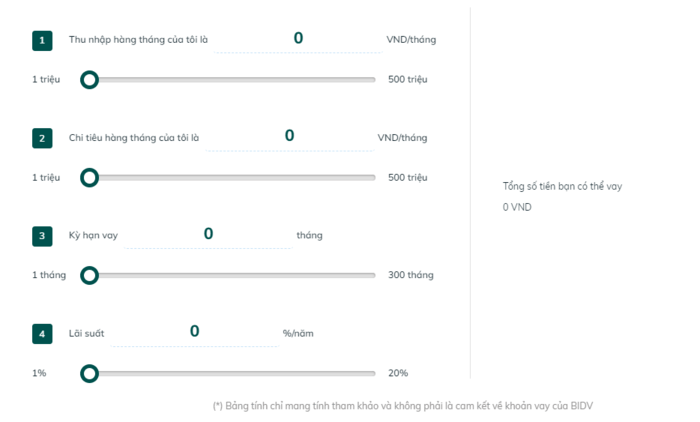700x422 pixels.
Task: Set the loan term slider to 300 tháng end
Action: tap(373, 275)
